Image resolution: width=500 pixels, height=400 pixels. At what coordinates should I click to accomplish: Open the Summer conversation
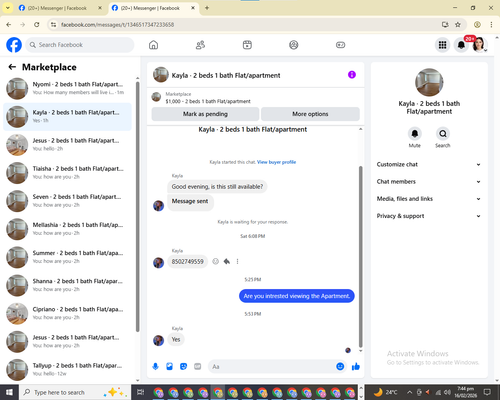click(x=67, y=257)
